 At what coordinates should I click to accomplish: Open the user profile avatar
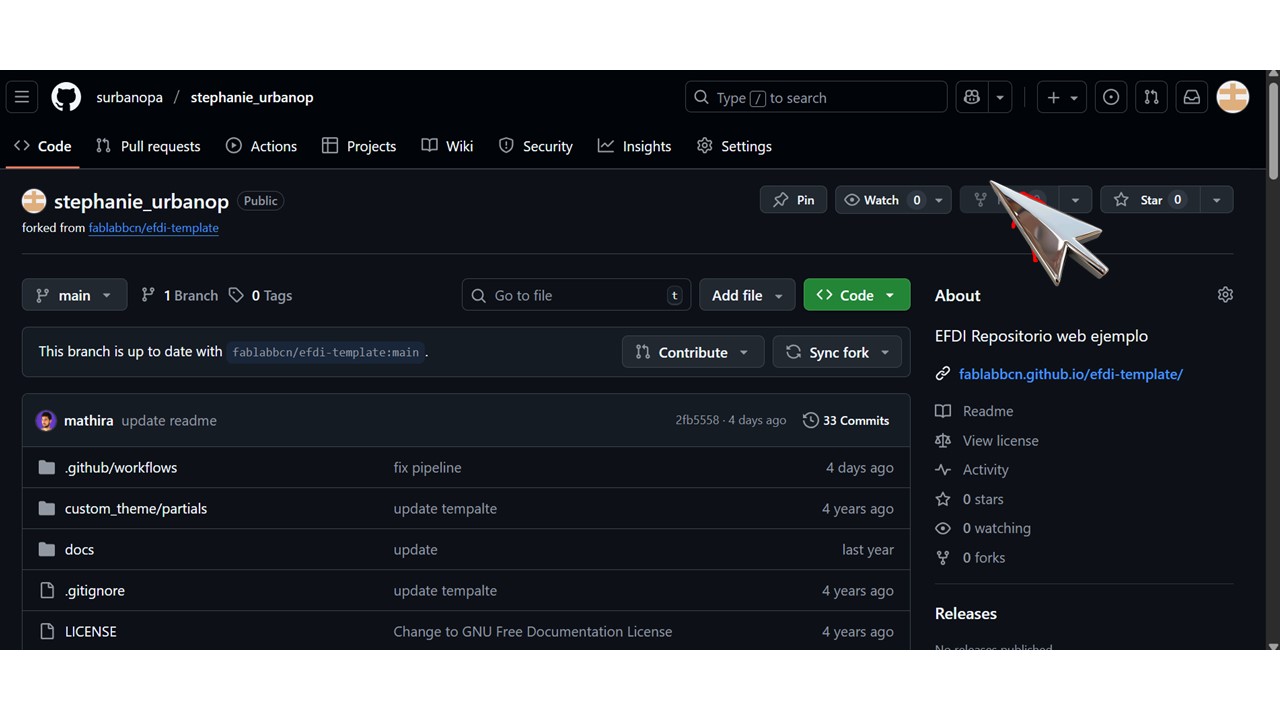[1233, 97]
